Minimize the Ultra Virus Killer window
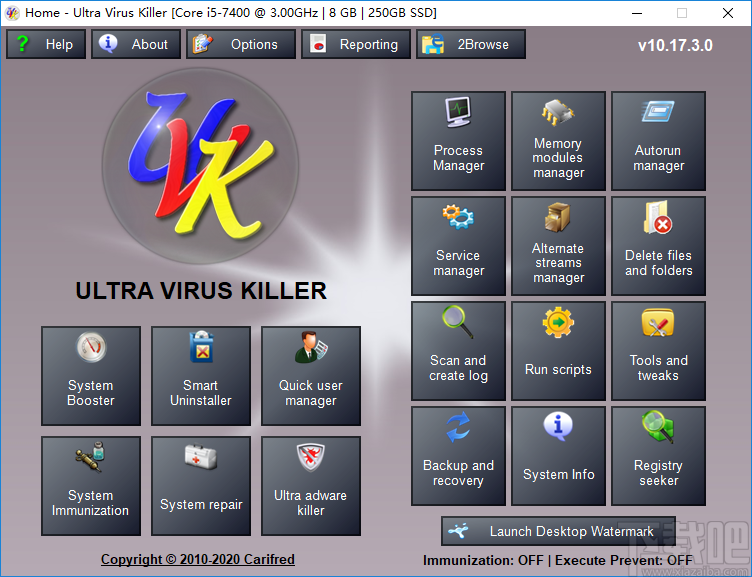752x577 pixels. 637,13
